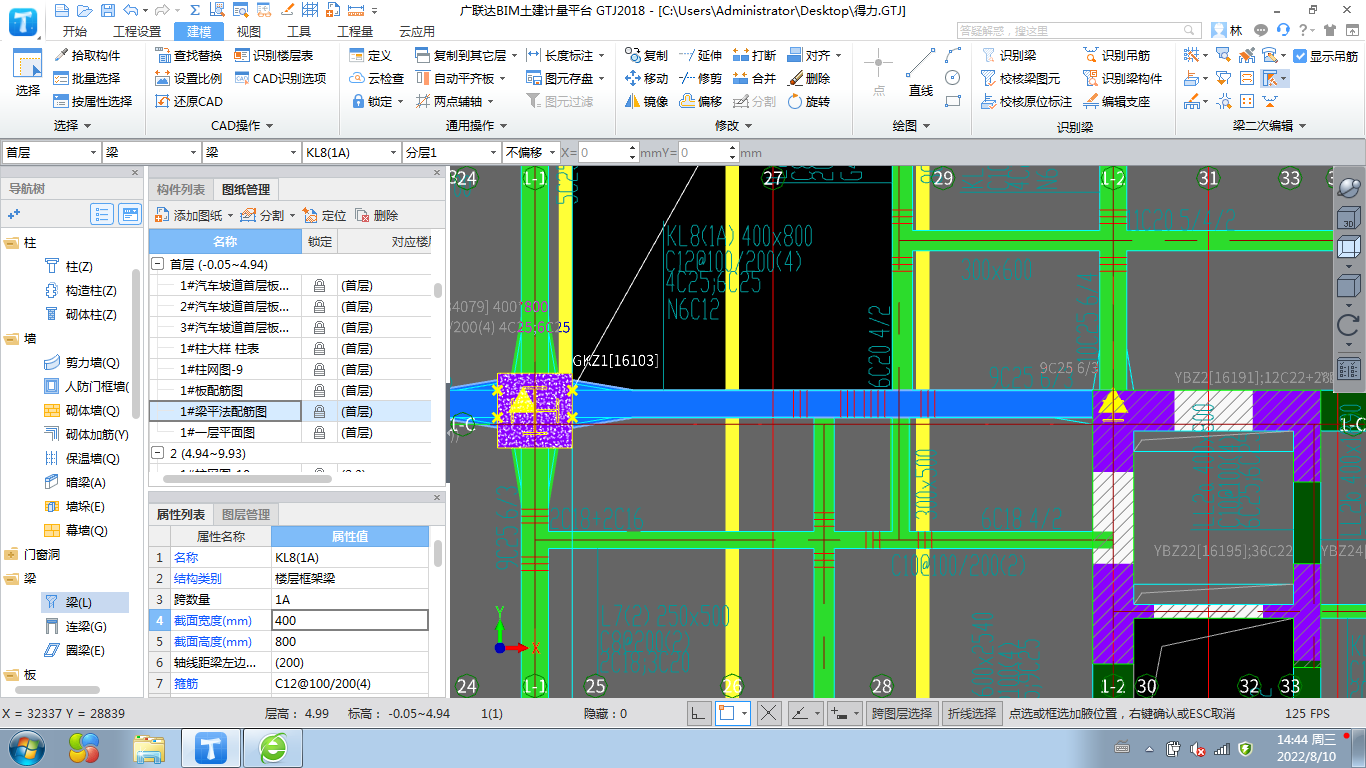
Task: Click the 截面宽度 value field 400
Action: pos(350,620)
